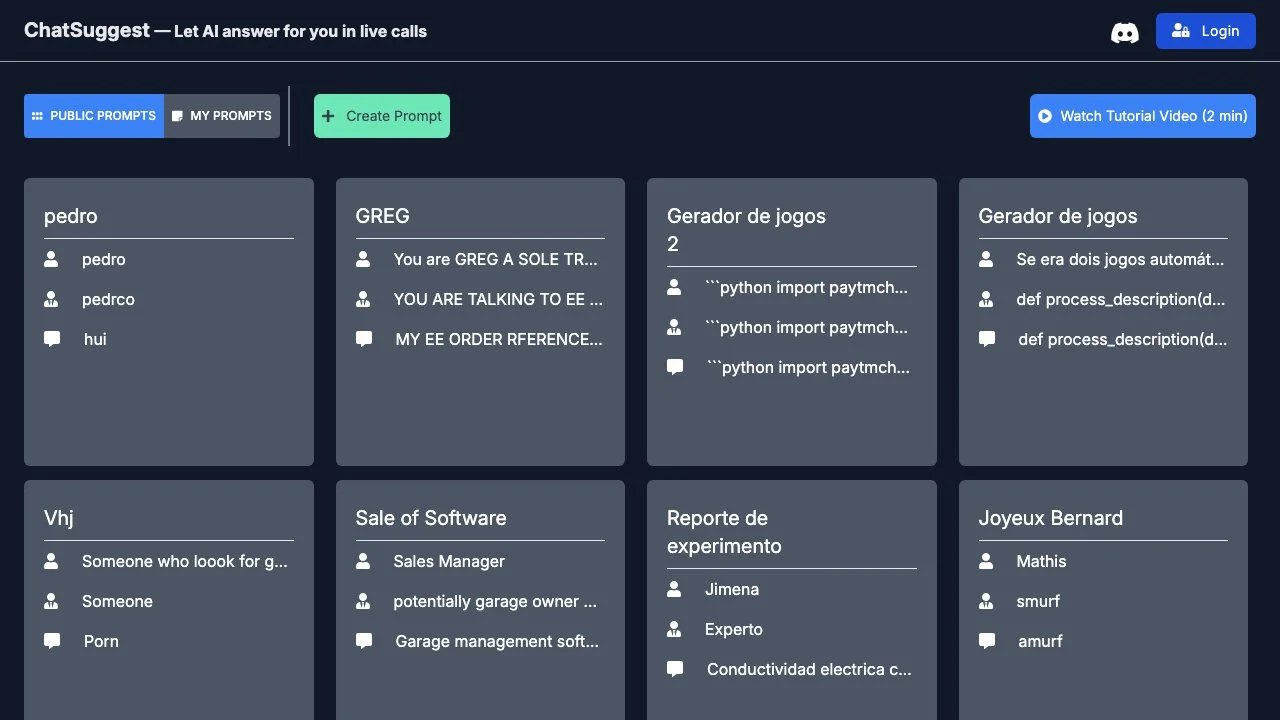
Task: Click chat icon in 'Gerador de jogos 2' card
Action: (675, 367)
